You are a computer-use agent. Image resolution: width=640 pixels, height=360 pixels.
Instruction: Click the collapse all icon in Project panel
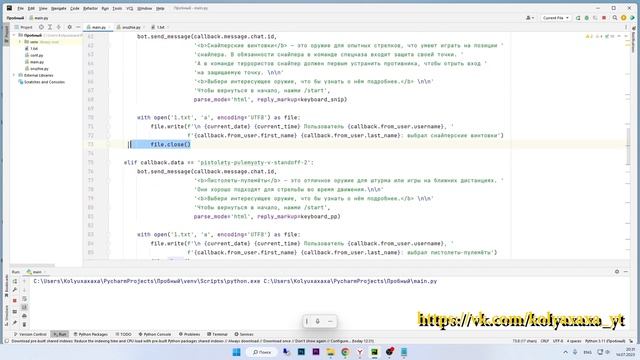point(58,27)
